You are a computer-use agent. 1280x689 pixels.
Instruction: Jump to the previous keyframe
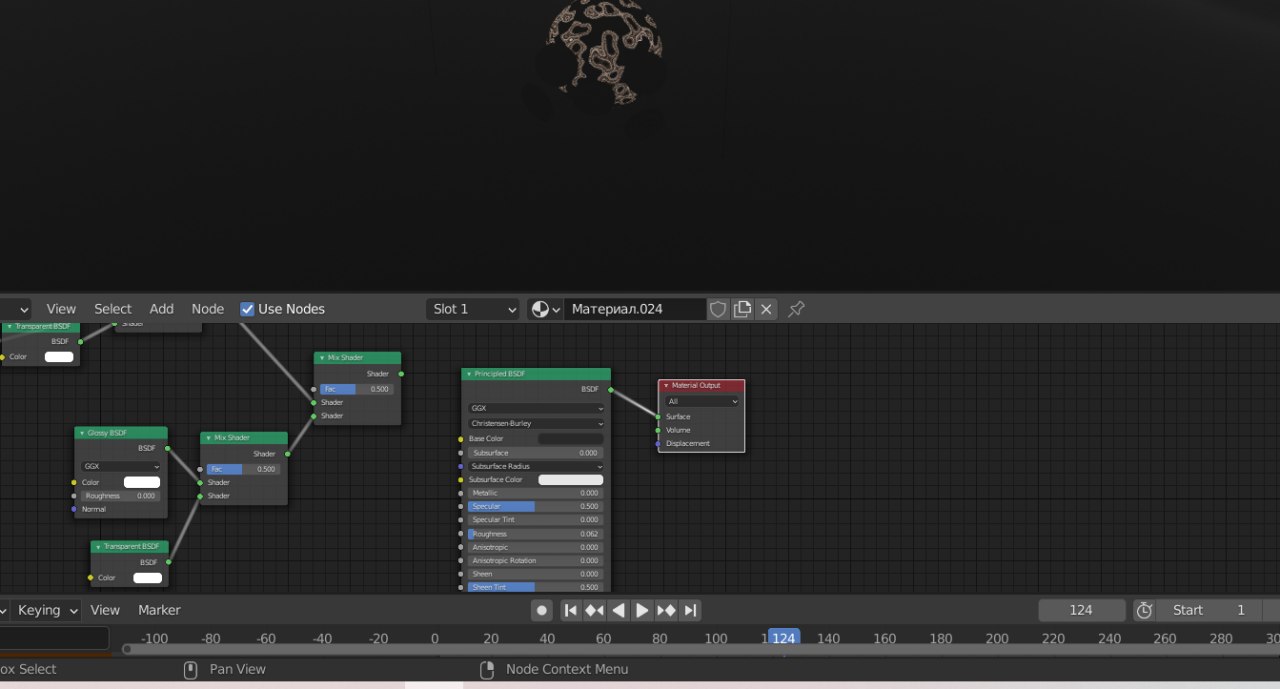pos(595,610)
